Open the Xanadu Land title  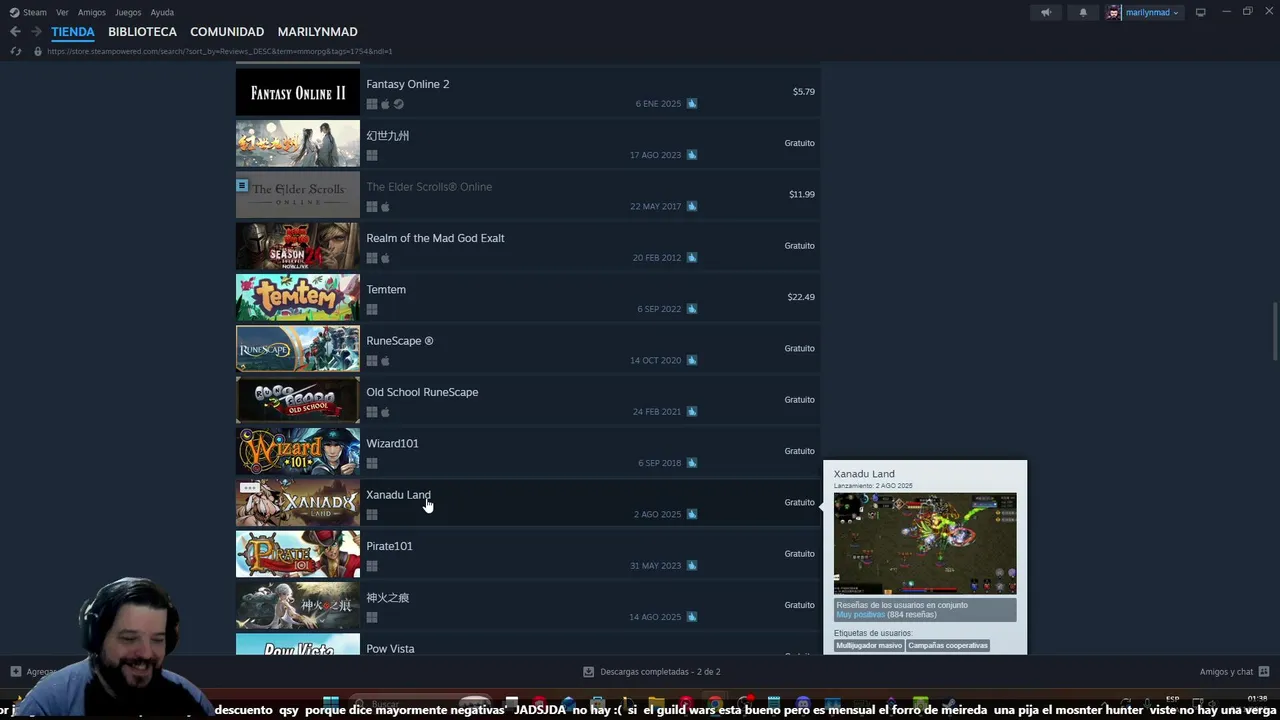tap(398, 495)
